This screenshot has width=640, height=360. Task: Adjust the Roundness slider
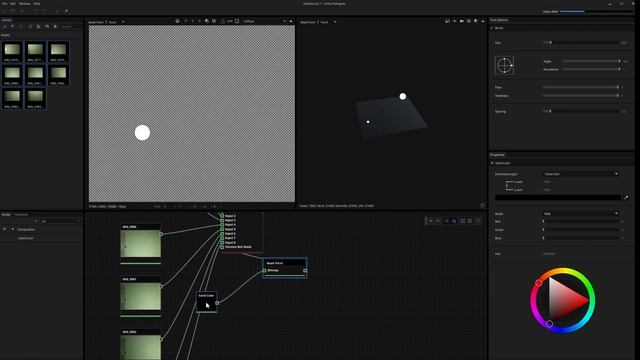click(x=591, y=69)
